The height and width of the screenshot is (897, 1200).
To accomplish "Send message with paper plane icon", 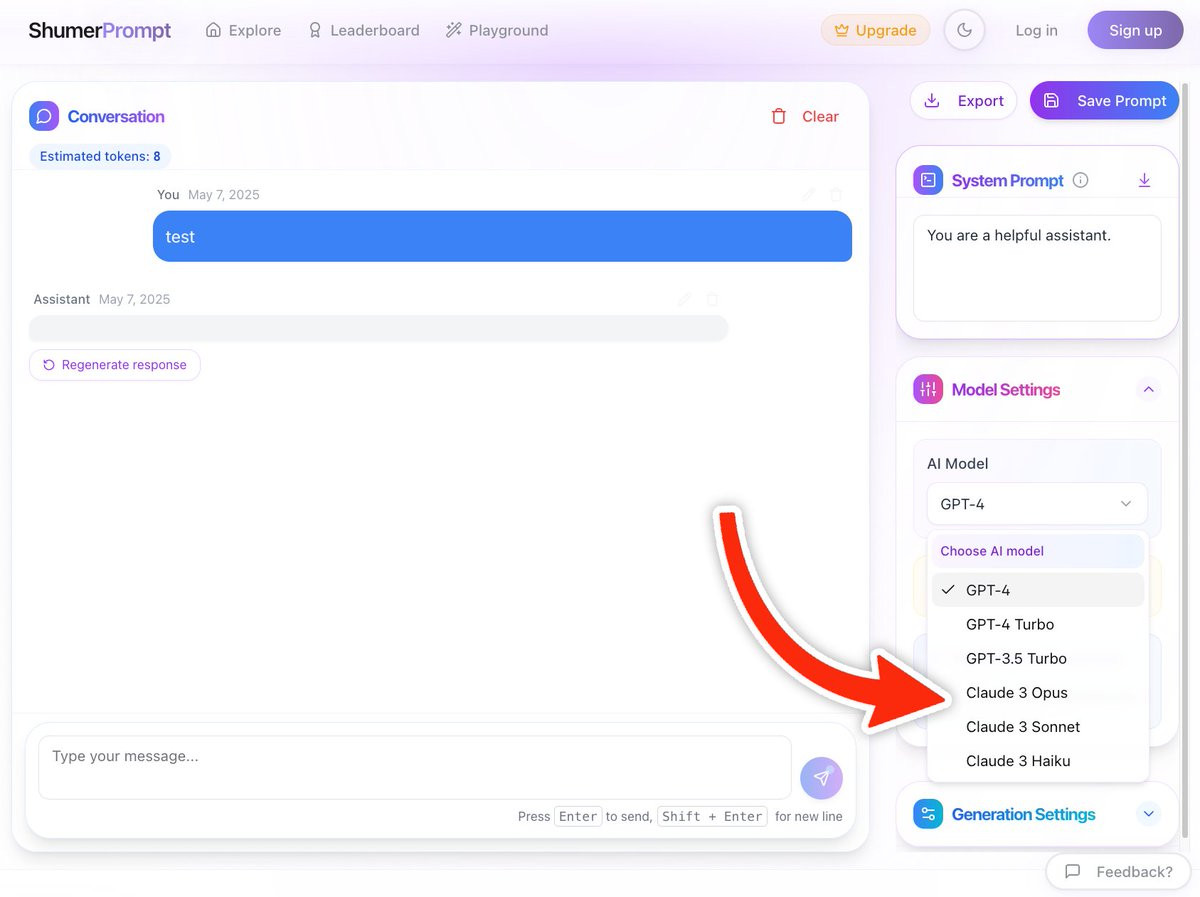I will click(821, 777).
